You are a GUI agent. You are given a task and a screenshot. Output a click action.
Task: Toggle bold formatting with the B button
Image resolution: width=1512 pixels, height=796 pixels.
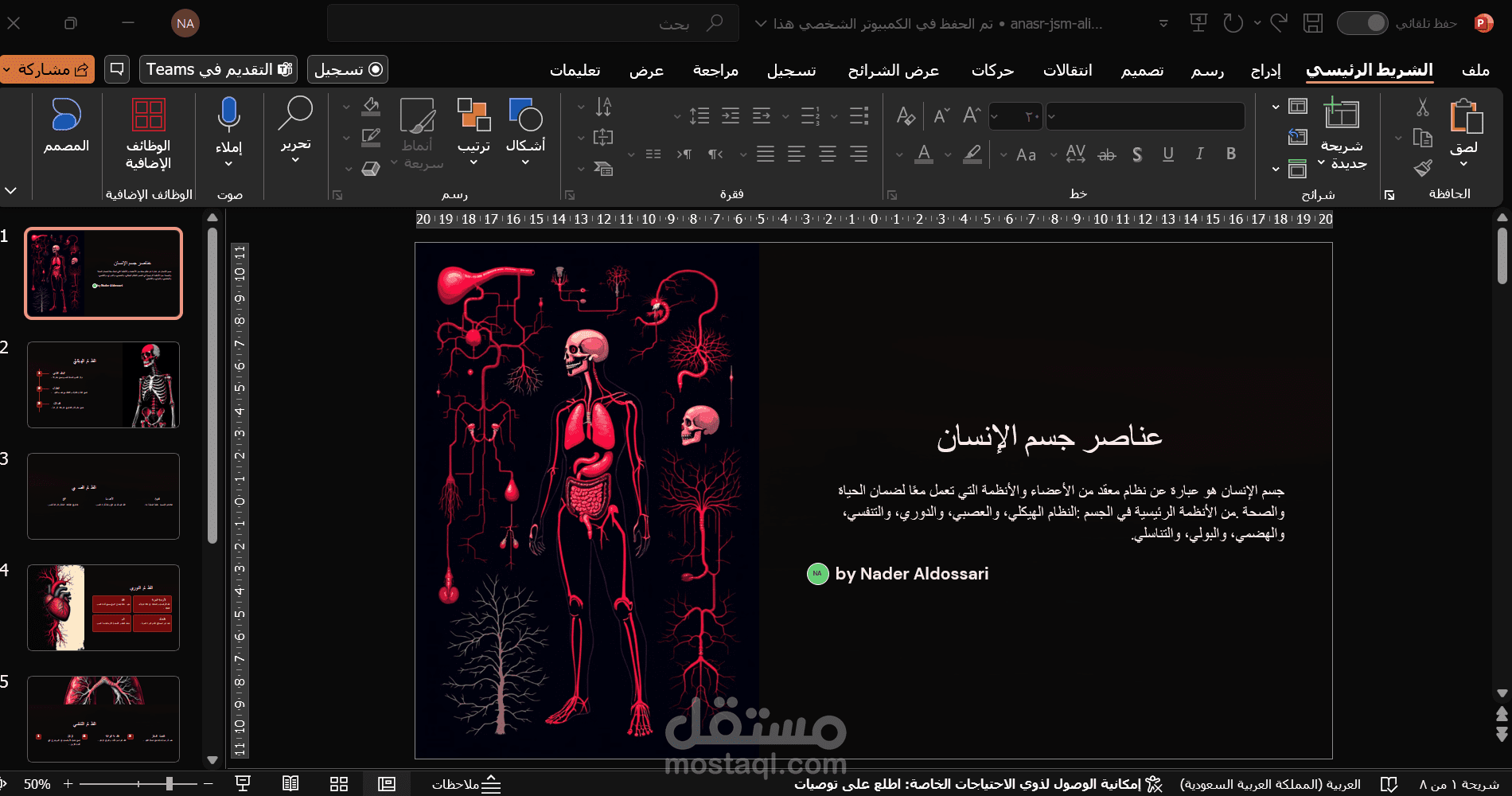[x=1230, y=154]
